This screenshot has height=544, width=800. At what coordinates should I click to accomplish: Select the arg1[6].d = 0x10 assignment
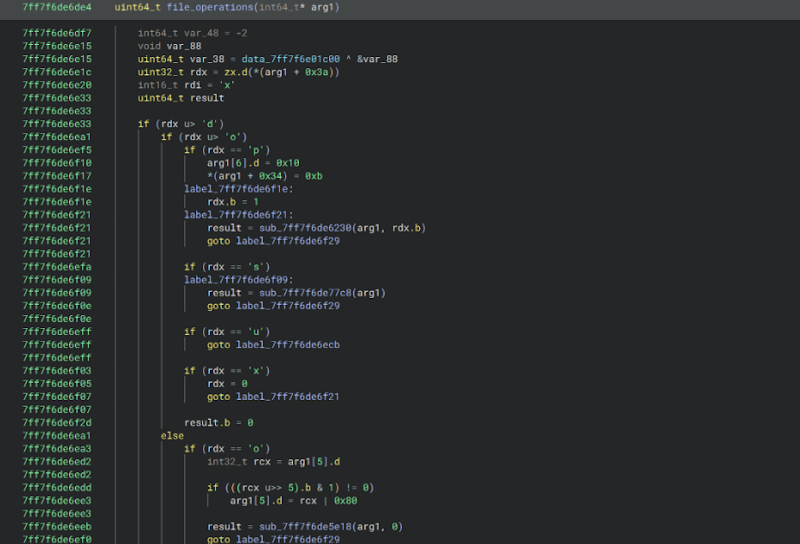pos(253,163)
